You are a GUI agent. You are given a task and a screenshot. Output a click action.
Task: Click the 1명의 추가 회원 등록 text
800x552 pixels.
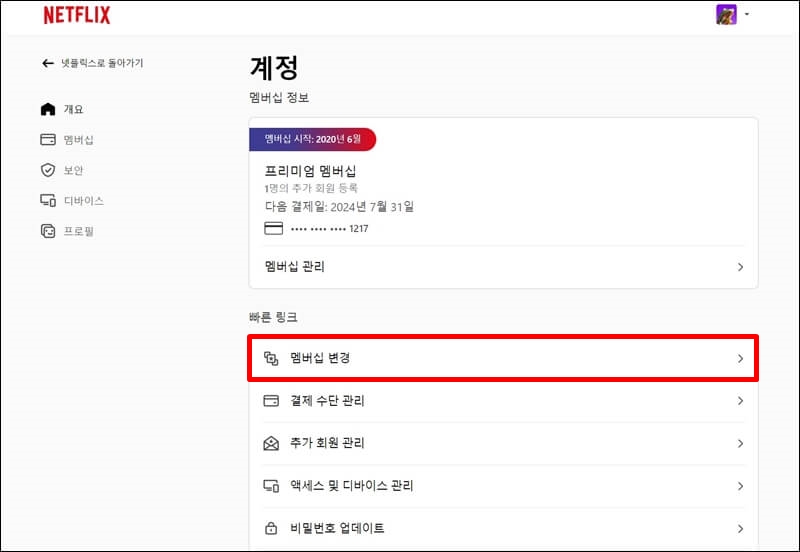click(311, 188)
